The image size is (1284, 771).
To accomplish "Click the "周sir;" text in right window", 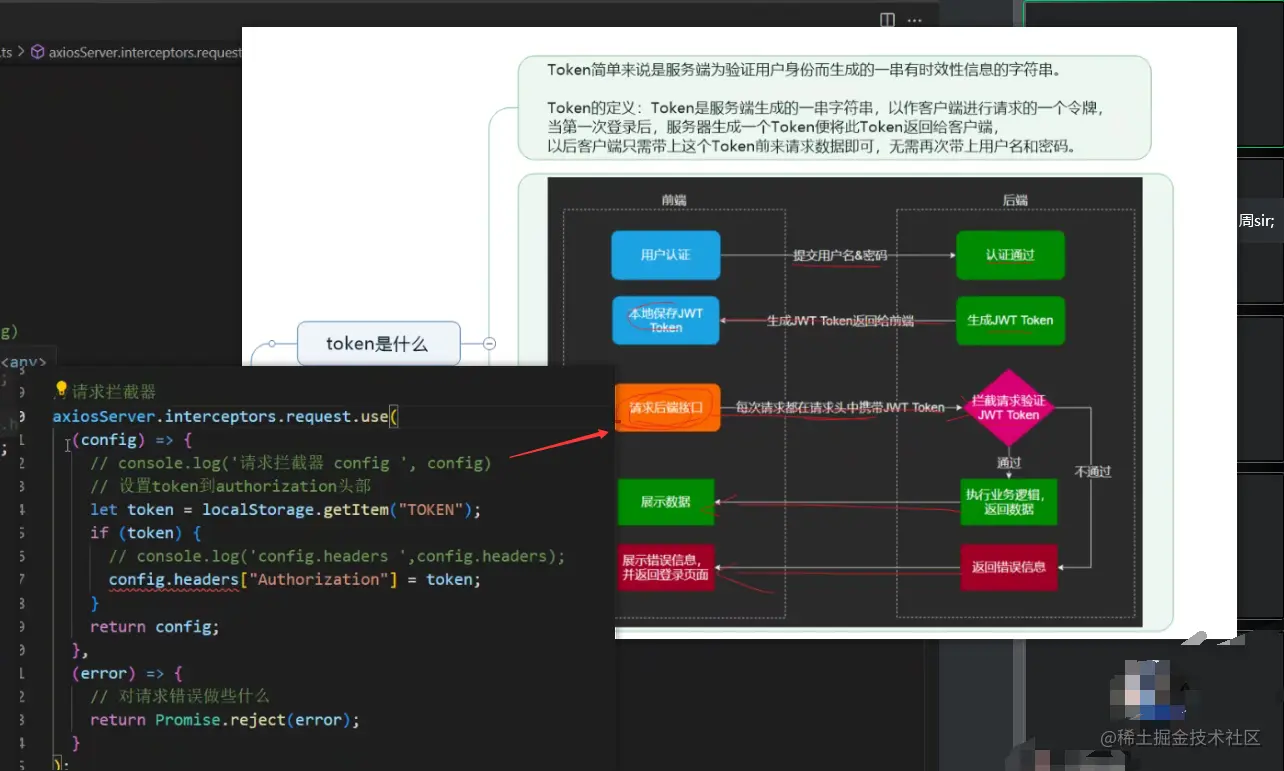I will point(1257,221).
